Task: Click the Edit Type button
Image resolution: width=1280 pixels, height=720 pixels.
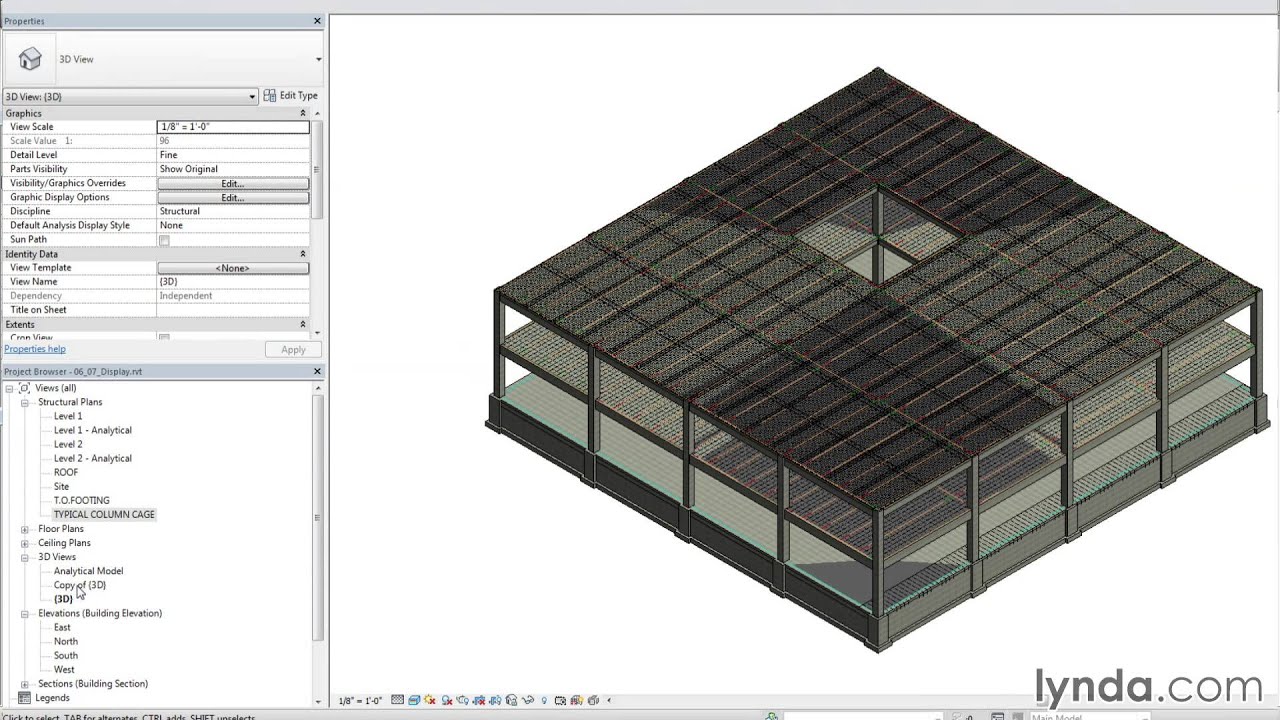Action: tap(291, 95)
